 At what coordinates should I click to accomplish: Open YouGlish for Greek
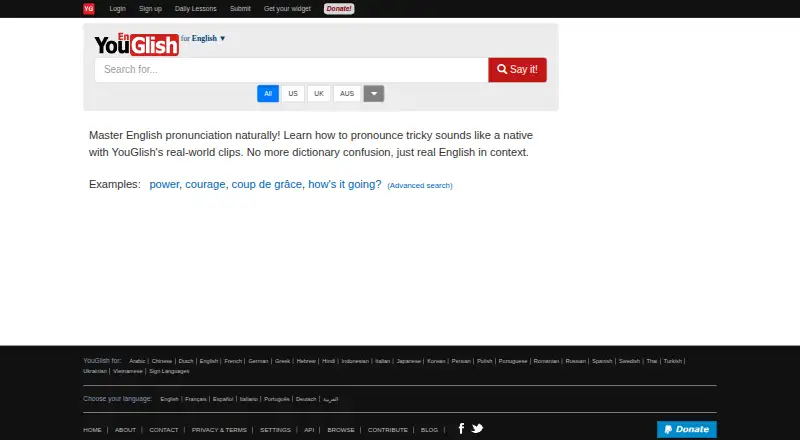283,361
